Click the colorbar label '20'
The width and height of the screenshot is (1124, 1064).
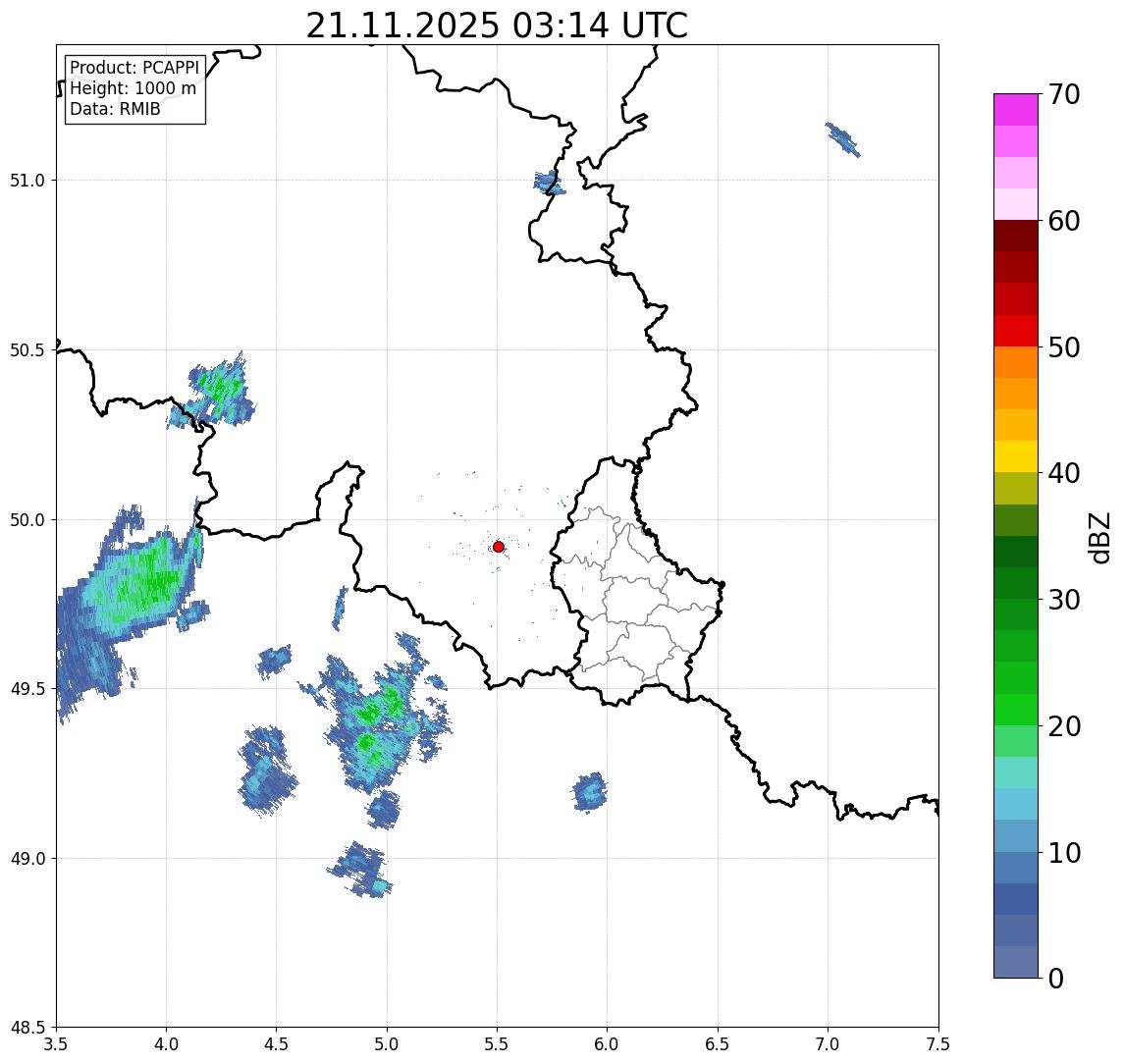[1064, 726]
